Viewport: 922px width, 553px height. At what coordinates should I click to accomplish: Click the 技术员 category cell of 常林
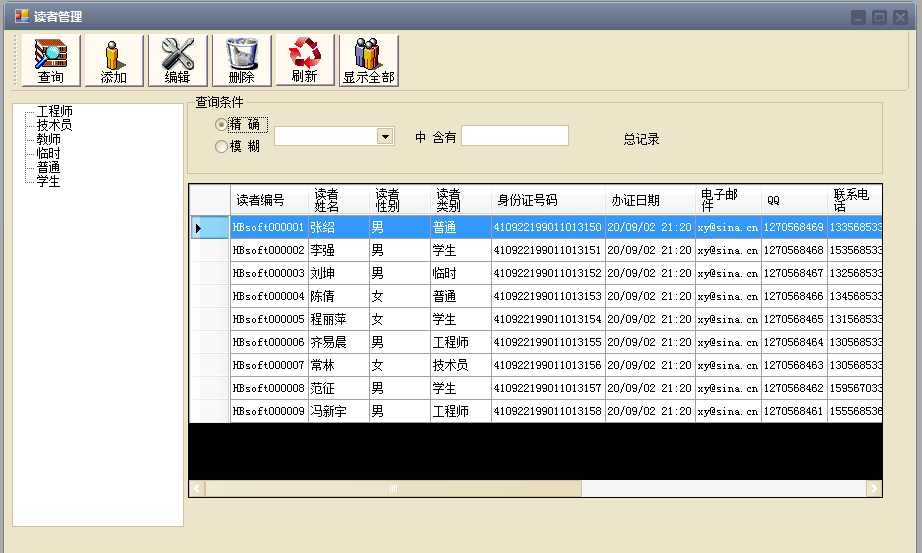tap(461, 365)
